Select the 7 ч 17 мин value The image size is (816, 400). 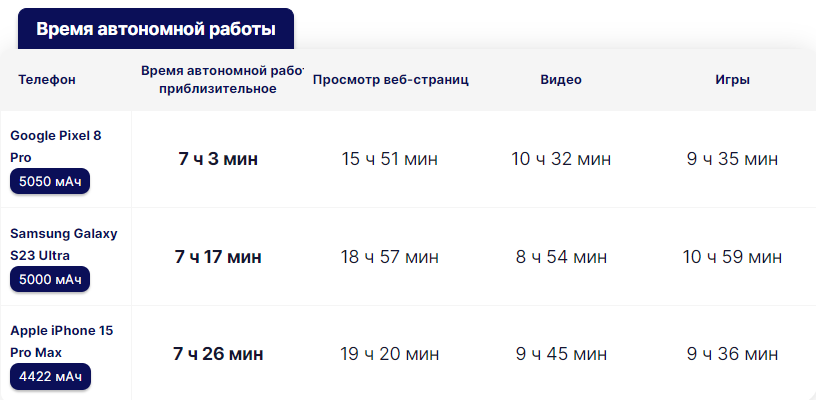point(218,256)
